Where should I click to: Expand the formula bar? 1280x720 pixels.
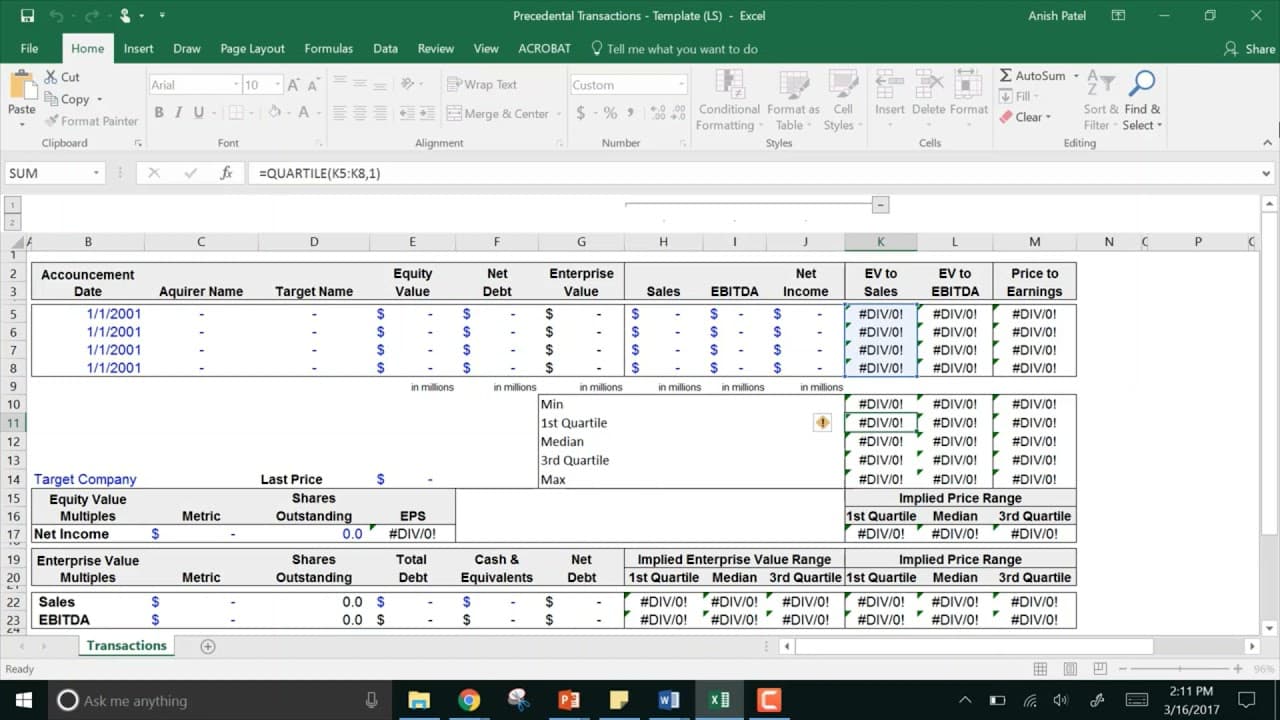tap(1266, 173)
